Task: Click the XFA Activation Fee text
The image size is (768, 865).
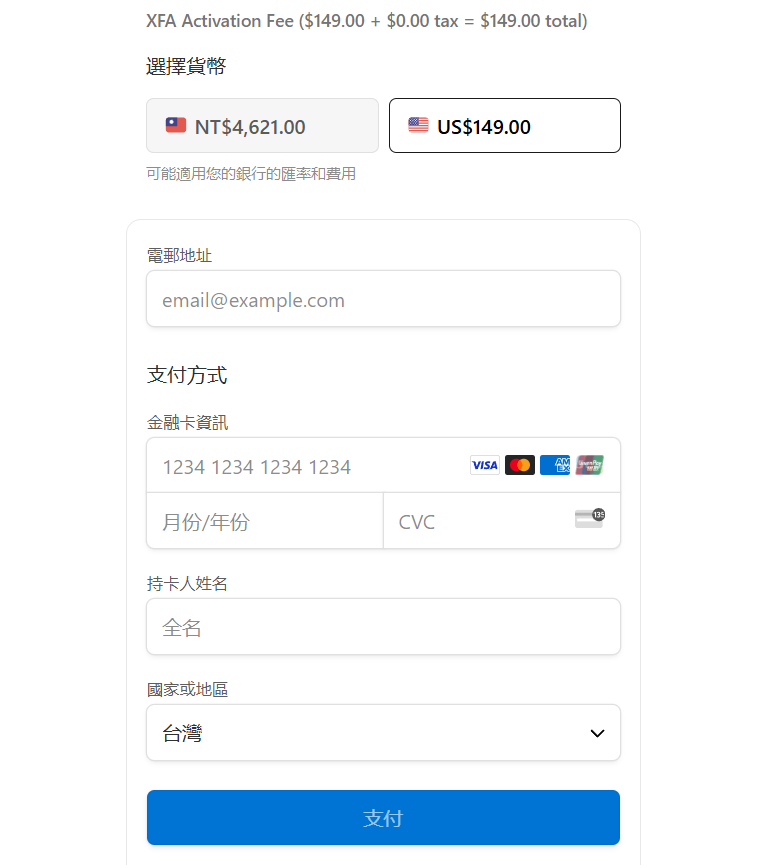Action: 220,21
